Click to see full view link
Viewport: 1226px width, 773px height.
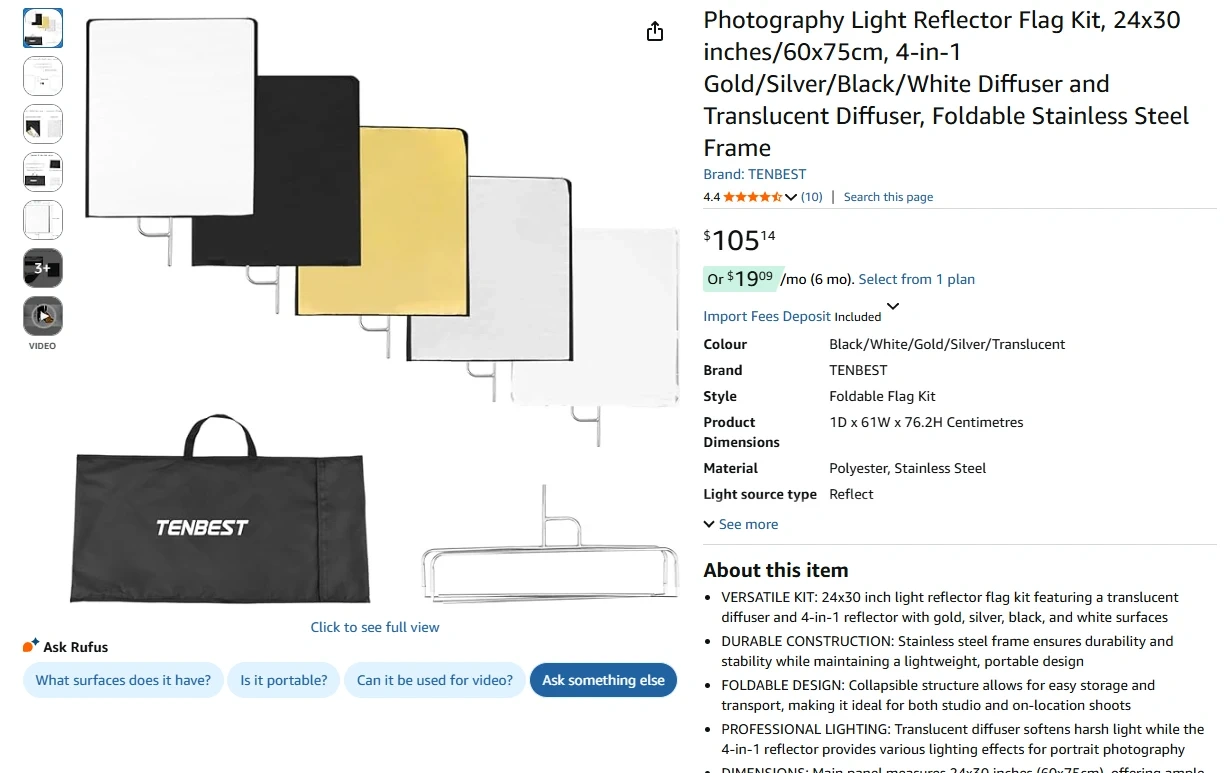pos(375,627)
